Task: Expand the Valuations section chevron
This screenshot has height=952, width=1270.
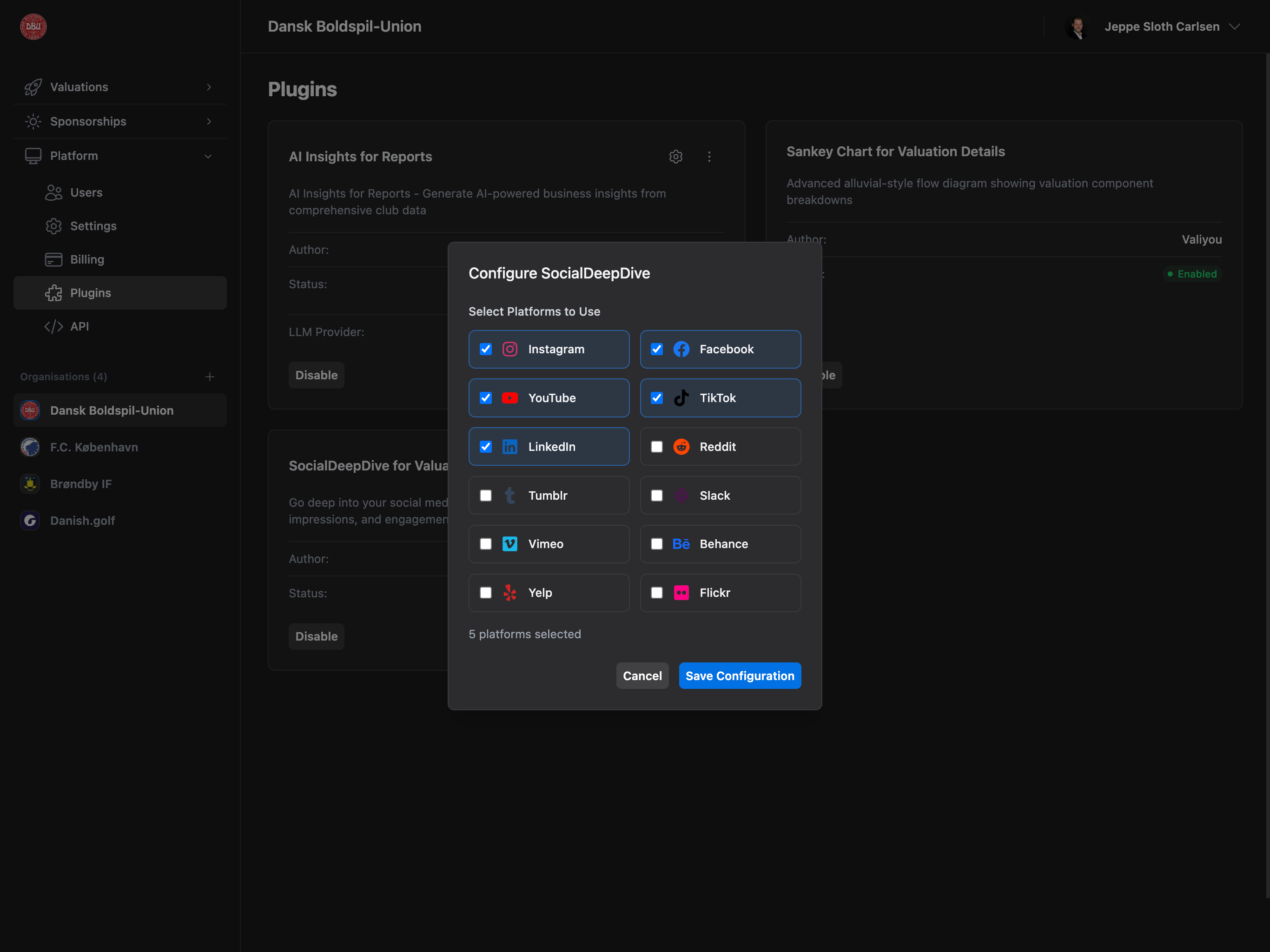Action: tap(208, 87)
